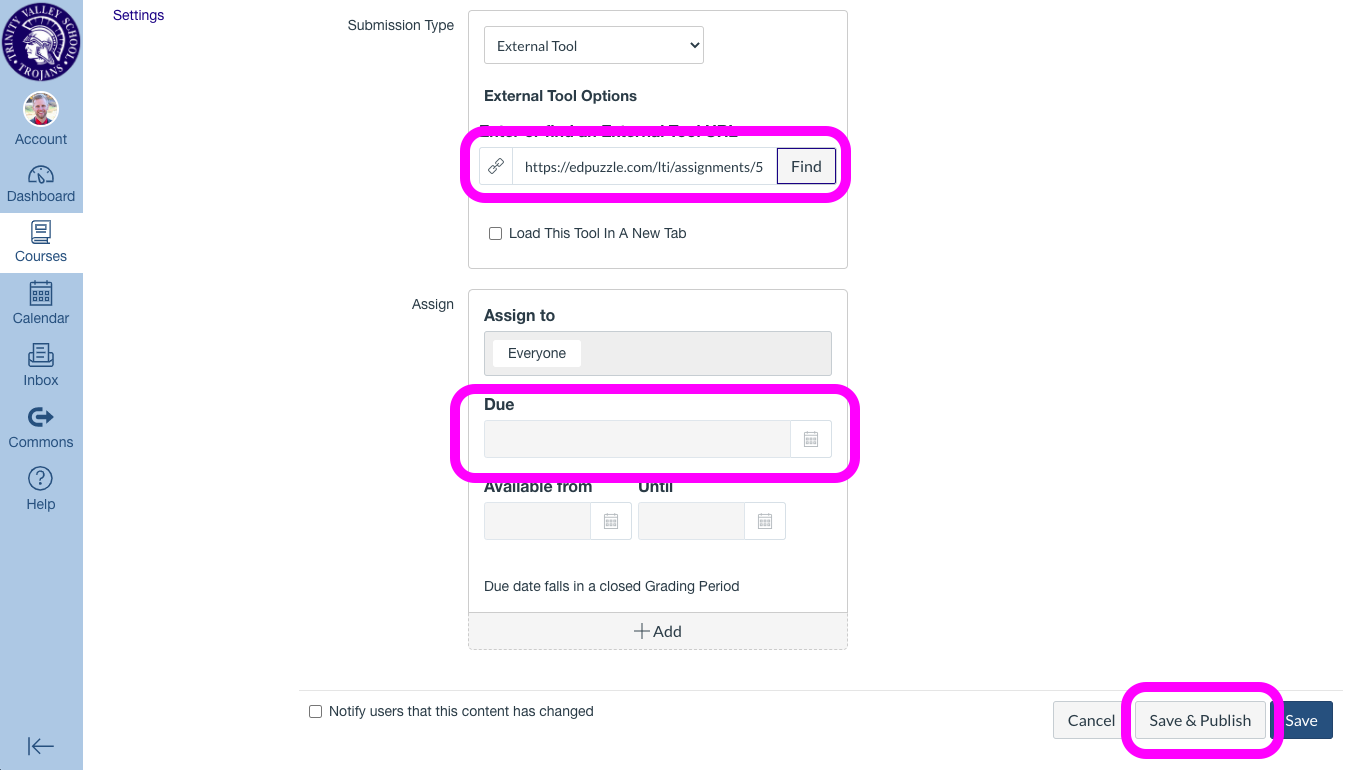This screenshot has width=1367, height=770.
Task: Click the Find button for the External Tool URL
Action: [806, 166]
